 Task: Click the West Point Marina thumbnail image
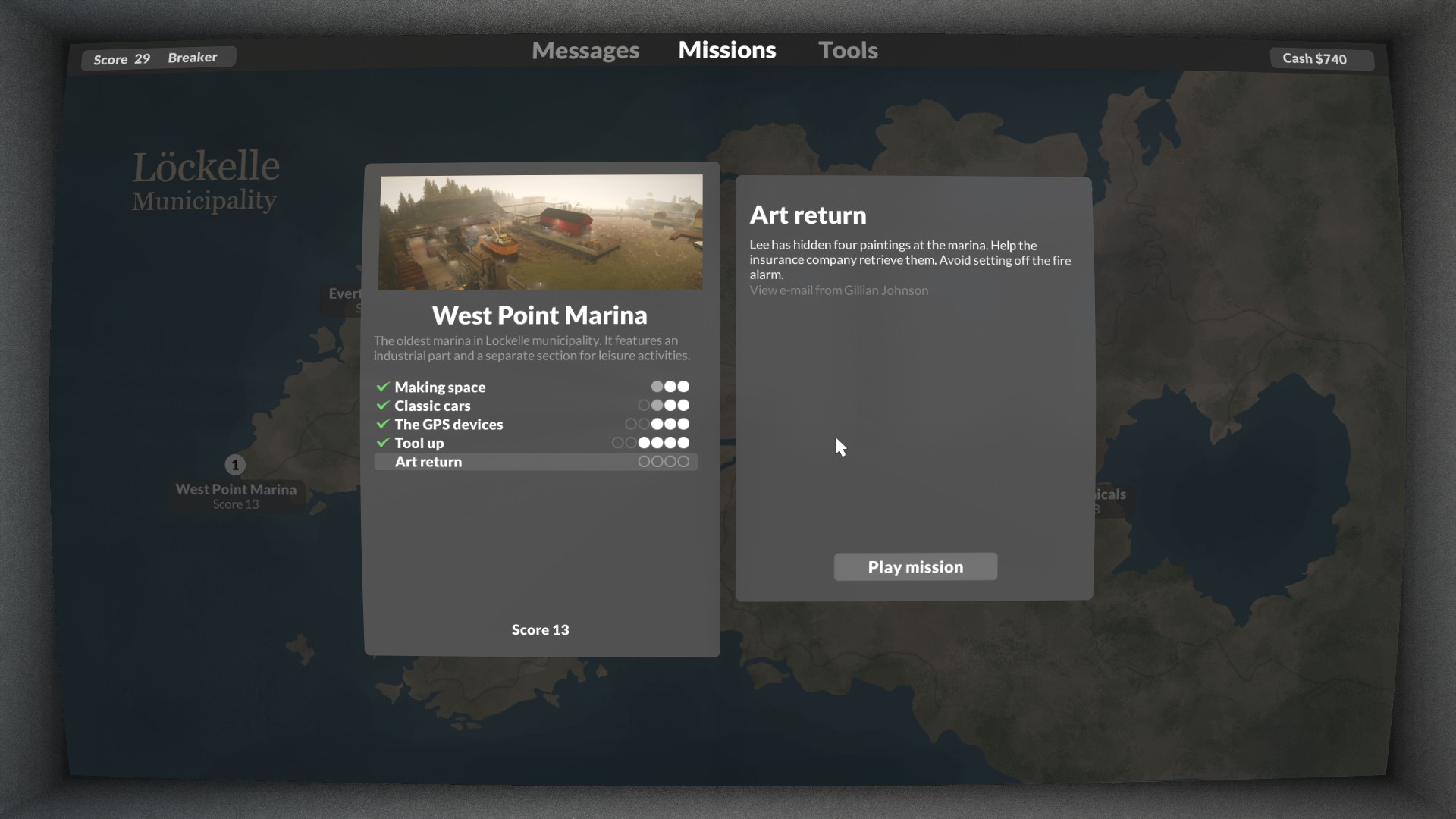[541, 232]
